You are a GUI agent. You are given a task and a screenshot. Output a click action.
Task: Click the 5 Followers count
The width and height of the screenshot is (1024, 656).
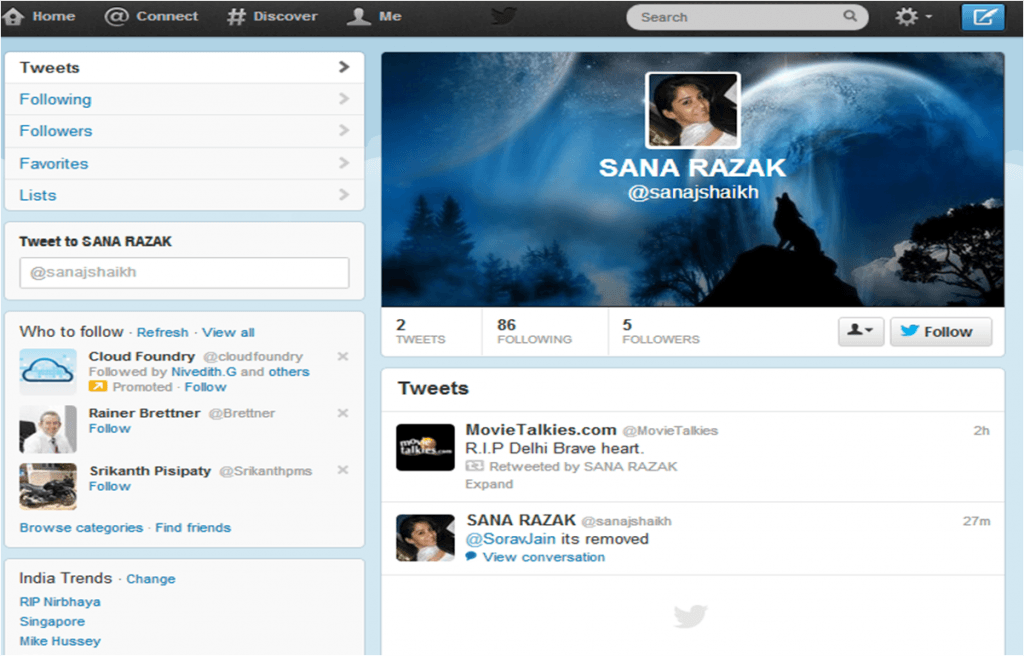[x=660, y=331]
